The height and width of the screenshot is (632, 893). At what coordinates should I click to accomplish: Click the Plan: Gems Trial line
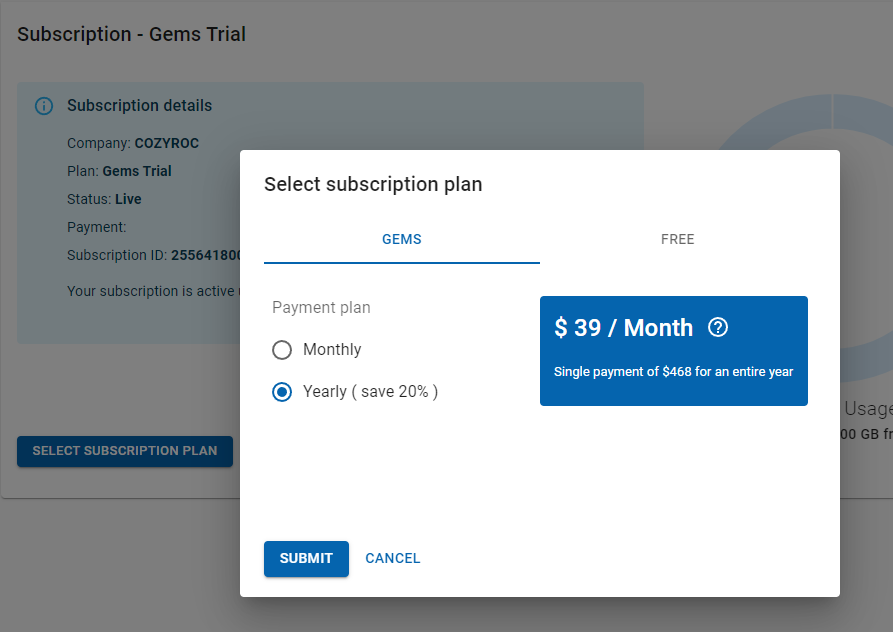click(119, 171)
